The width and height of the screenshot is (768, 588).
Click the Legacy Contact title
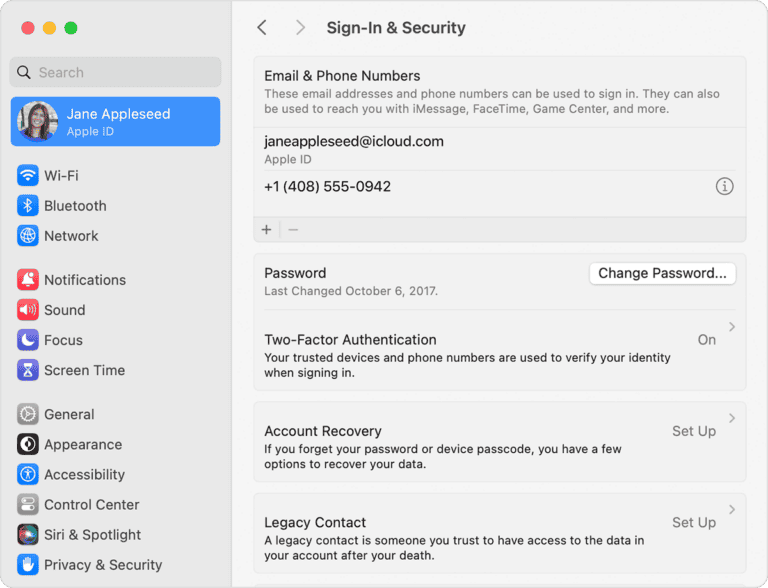coord(315,523)
